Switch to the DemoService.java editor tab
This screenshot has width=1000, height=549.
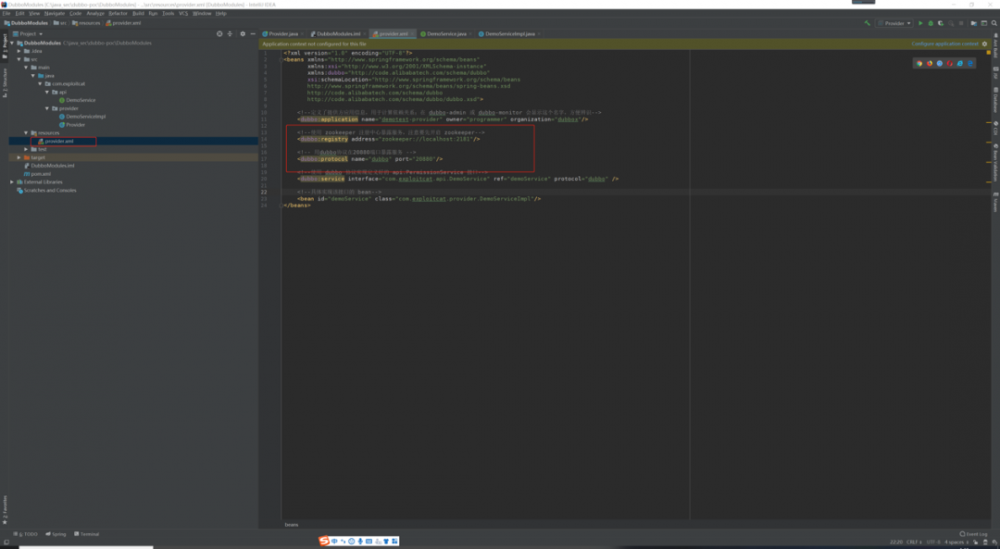point(445,33)
